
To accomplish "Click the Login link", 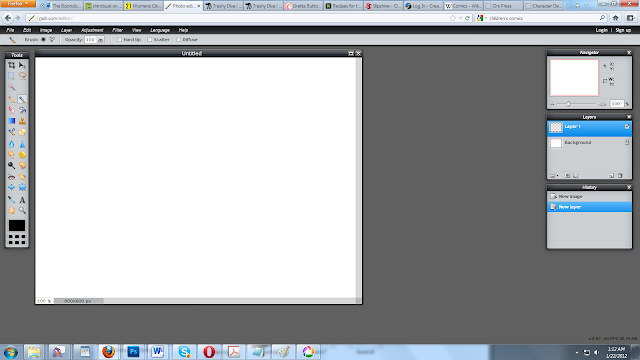I will [601, 30].
